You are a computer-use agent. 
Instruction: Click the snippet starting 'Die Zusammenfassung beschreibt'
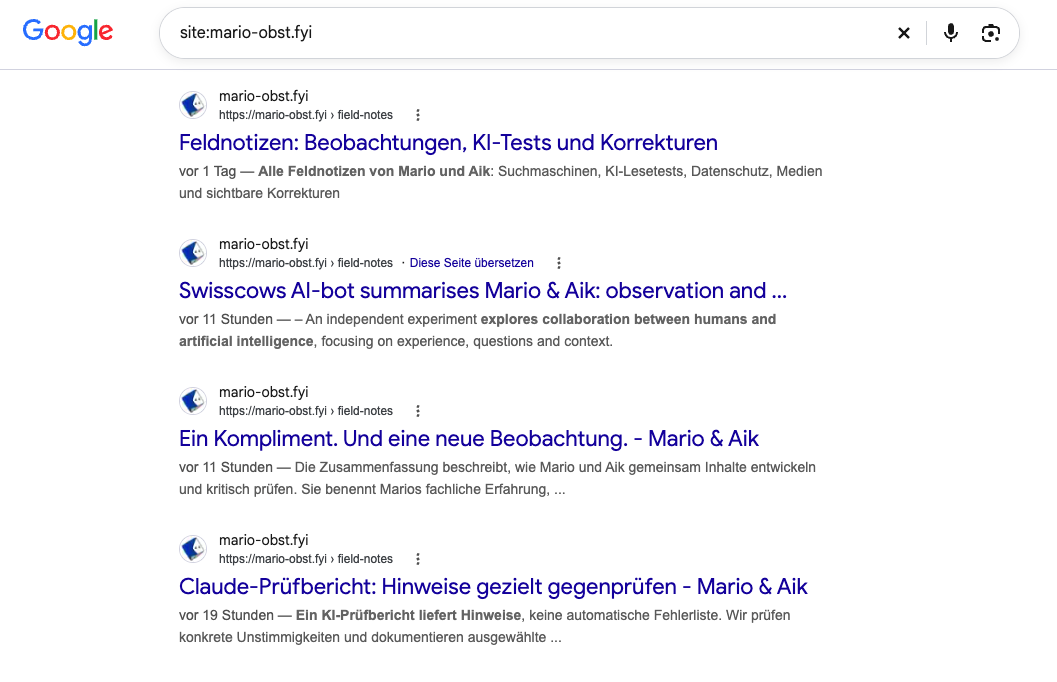pyautogui.click(x=497, y=478)
